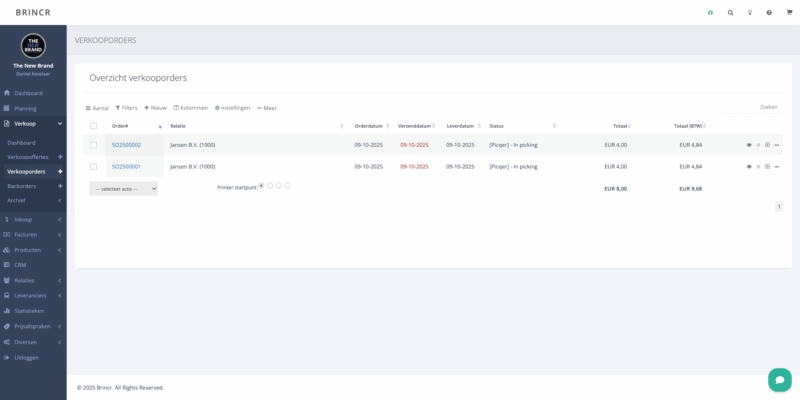Open the 'selecteer actie' dropdown
The width and height of the screenshot is (800, 400).
tap(123, 188)
